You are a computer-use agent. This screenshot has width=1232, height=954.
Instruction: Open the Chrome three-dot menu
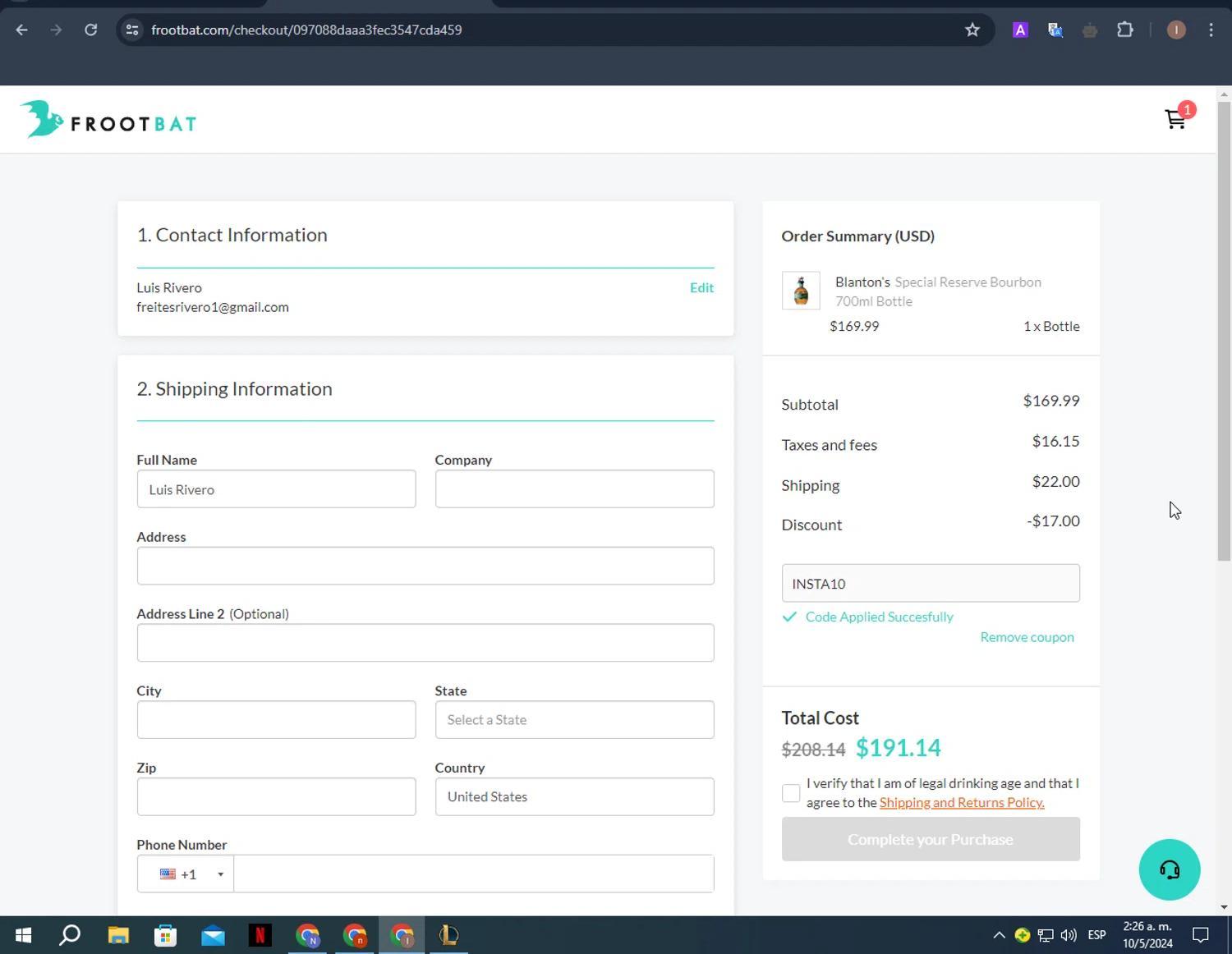click(1211, 30)
